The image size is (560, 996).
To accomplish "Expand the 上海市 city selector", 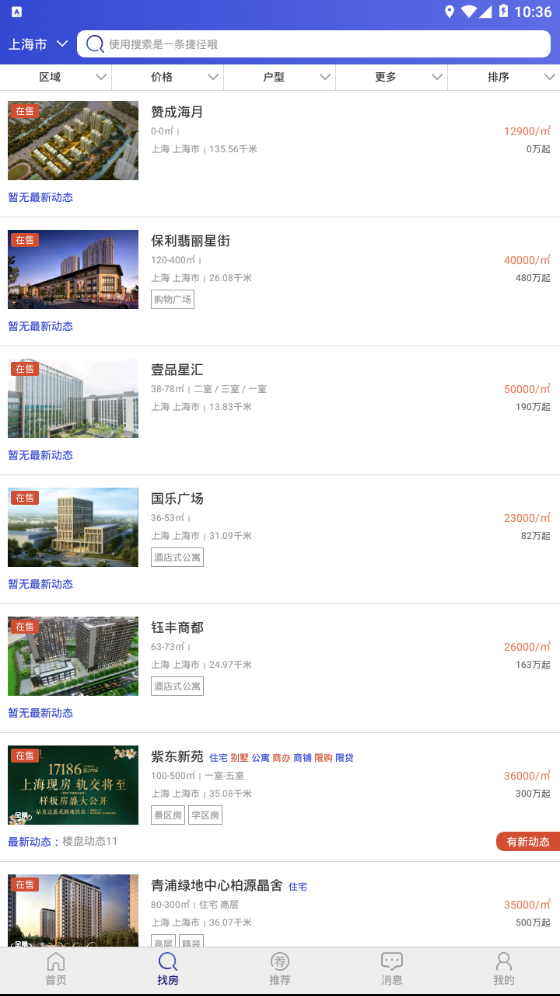I will pyautogui.click(x=37, y=44).
